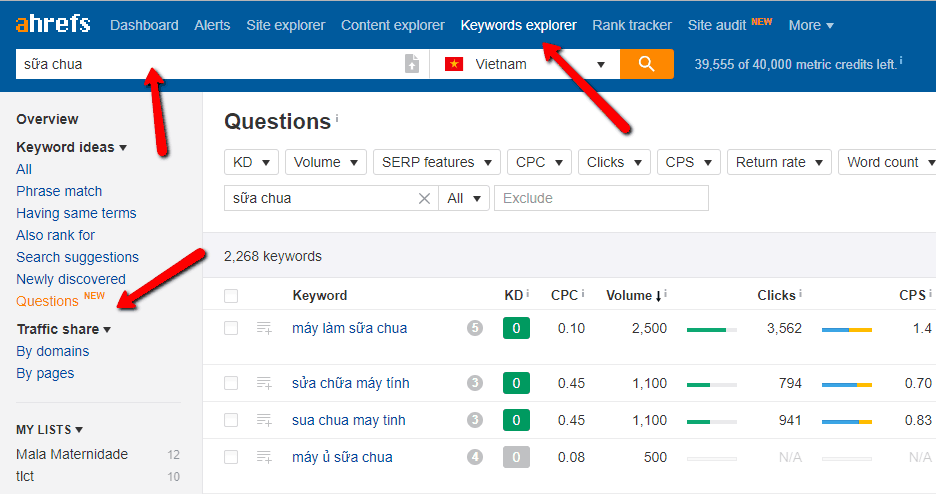
Task: Tick the checkbox for sua chua may tinh
Action: point(232,420)
